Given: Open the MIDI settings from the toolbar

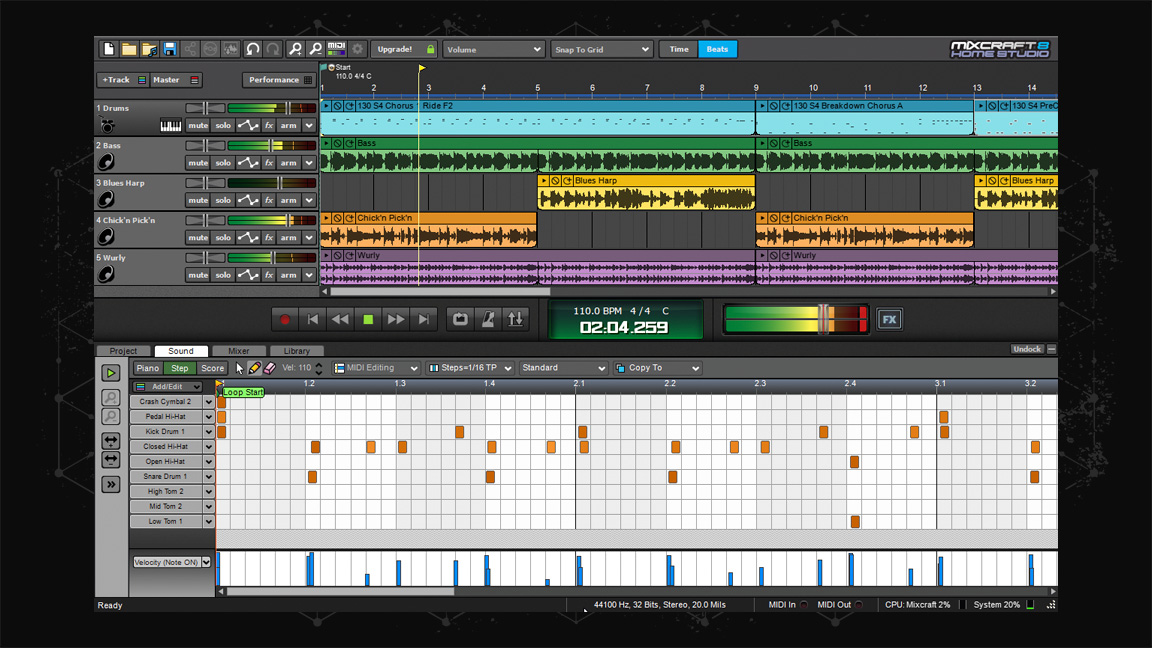Looking at the screenshot, I should click(336, 48).
